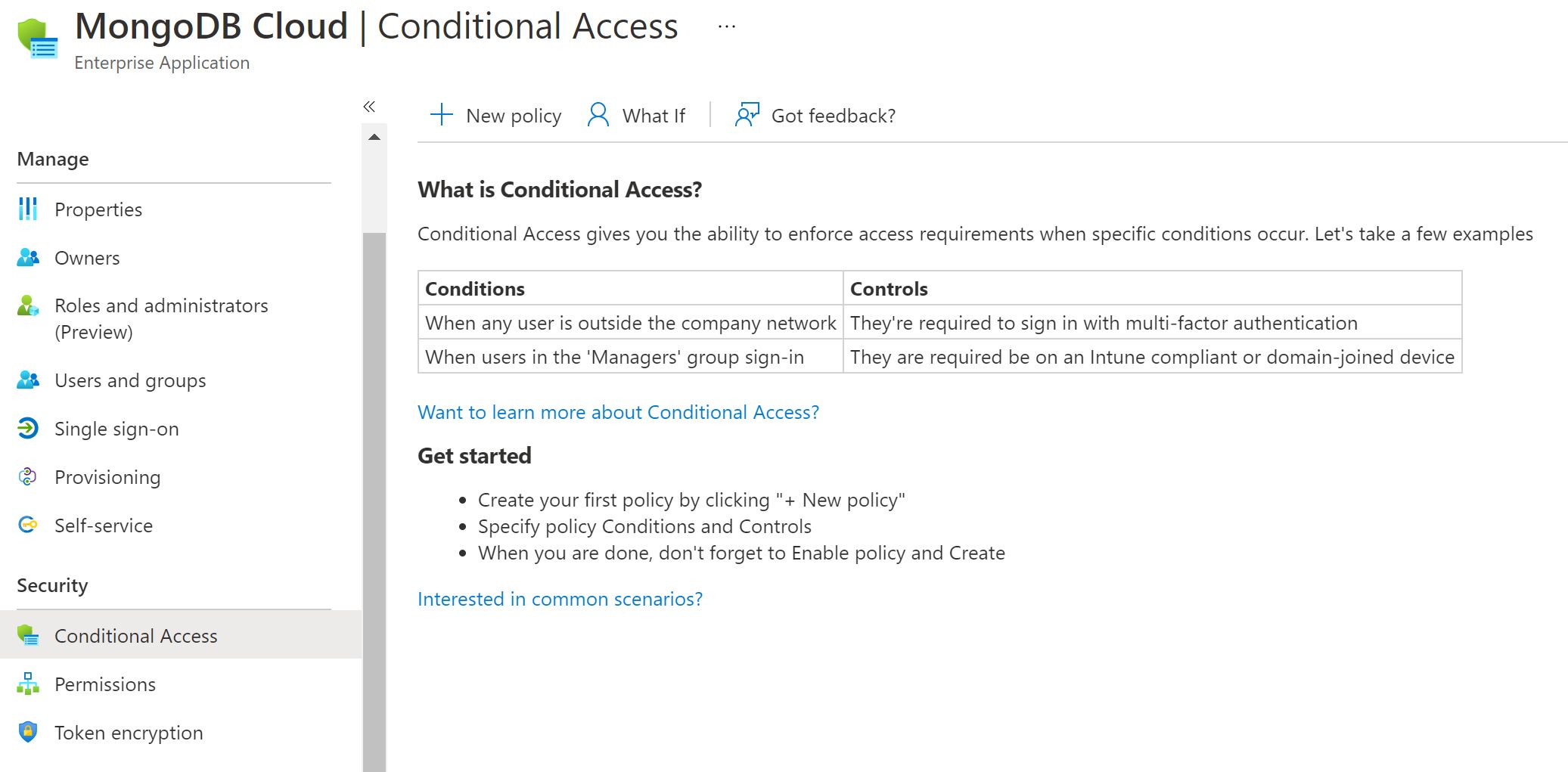The image size is (1568, 772).
Task: Create a New policy
Action: [496, 116]
